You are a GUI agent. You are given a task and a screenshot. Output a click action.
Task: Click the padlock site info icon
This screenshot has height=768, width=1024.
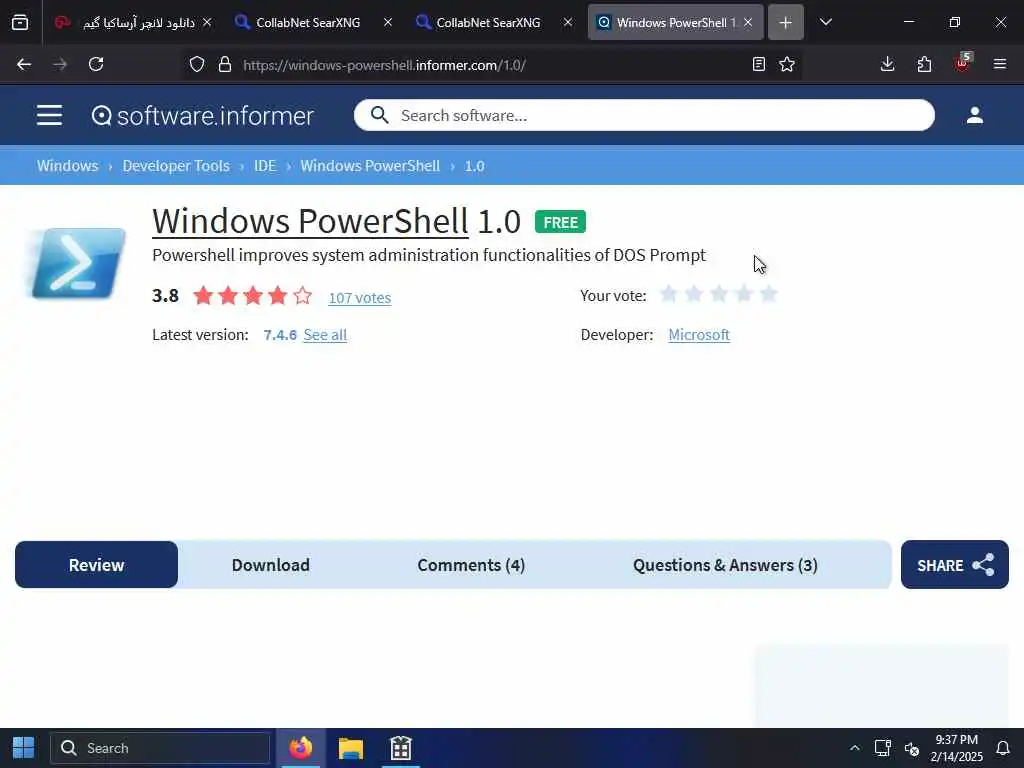tap(225, 65)
